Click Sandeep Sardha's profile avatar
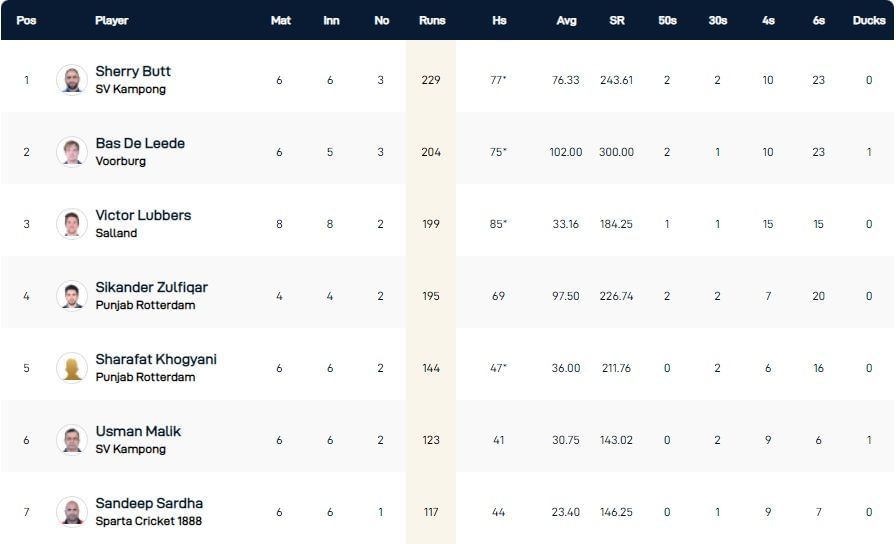This screenshot has height=544, width=896. click(x=71, y=512)
